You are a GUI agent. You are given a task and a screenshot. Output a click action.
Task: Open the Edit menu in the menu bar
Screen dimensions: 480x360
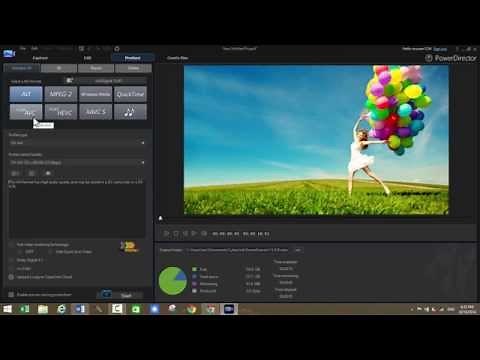pos(34,48)
